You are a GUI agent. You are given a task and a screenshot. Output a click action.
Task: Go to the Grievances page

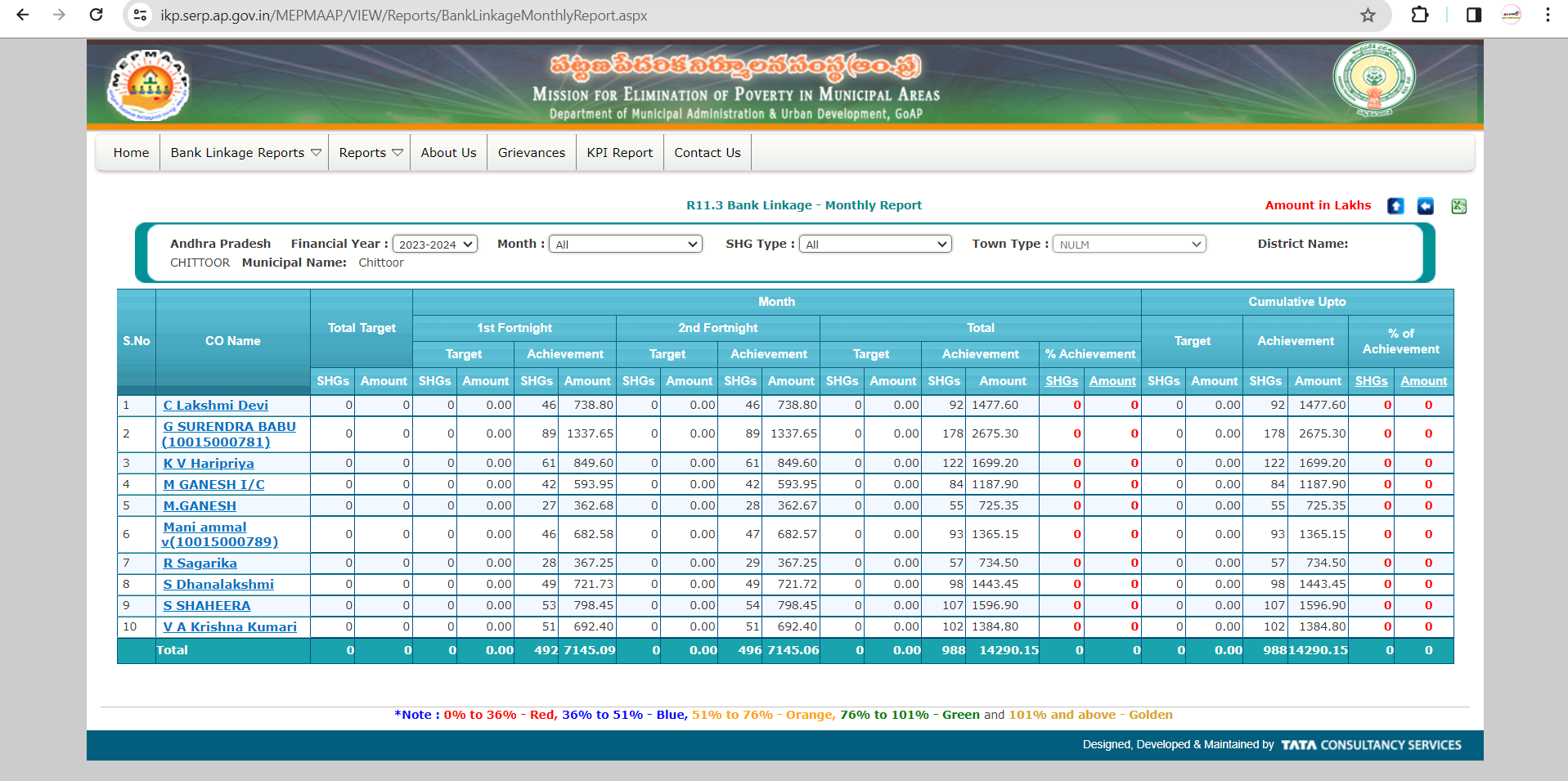(531, 152)
